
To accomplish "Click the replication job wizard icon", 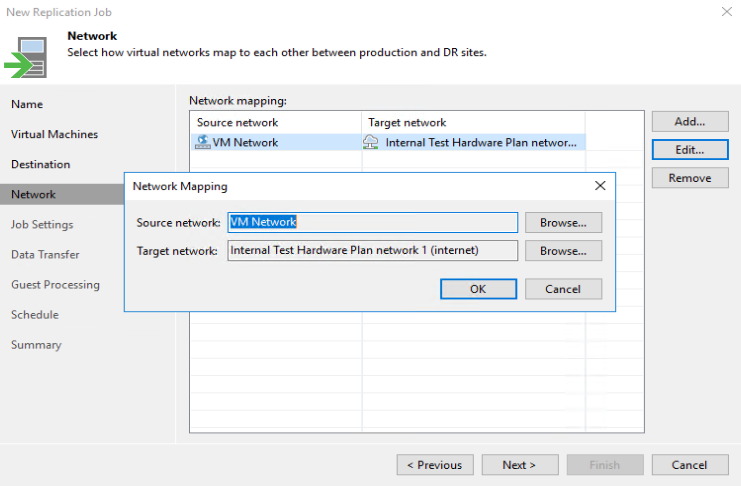I will [26, 57].
